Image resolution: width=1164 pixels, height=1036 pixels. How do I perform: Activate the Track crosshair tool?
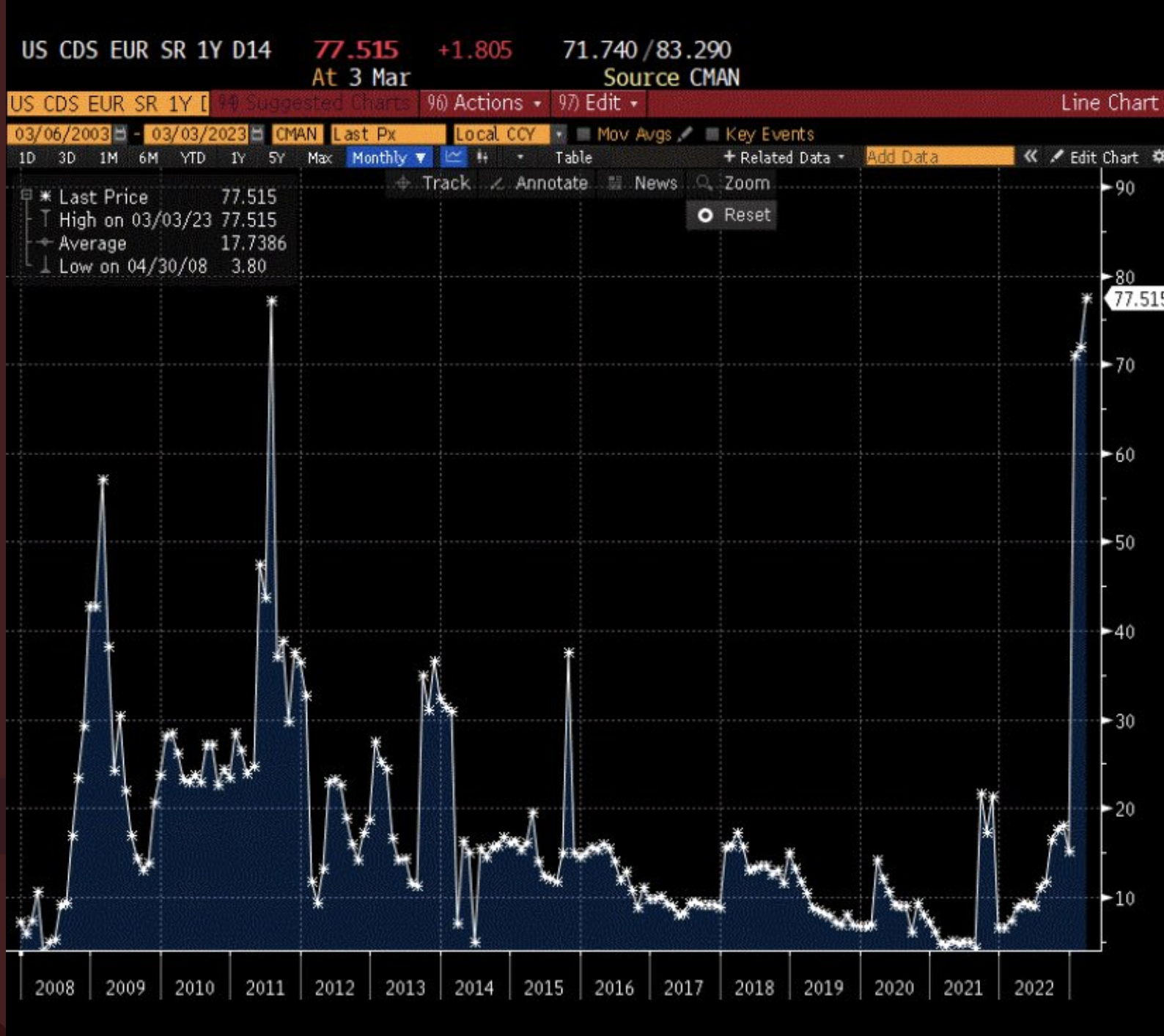point(433,183)
